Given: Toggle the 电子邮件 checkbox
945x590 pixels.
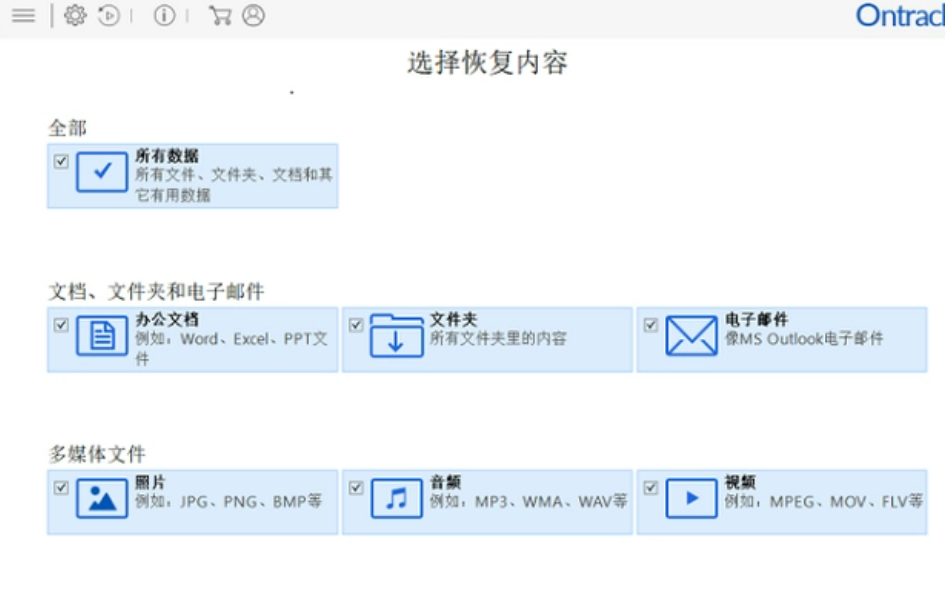Looking at the screenshot, I should (651, 325).
